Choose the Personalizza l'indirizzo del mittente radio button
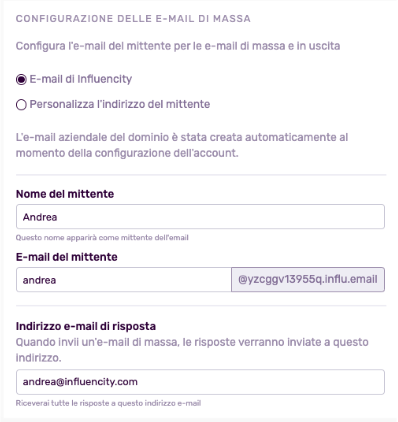 [x=21, y=105]
